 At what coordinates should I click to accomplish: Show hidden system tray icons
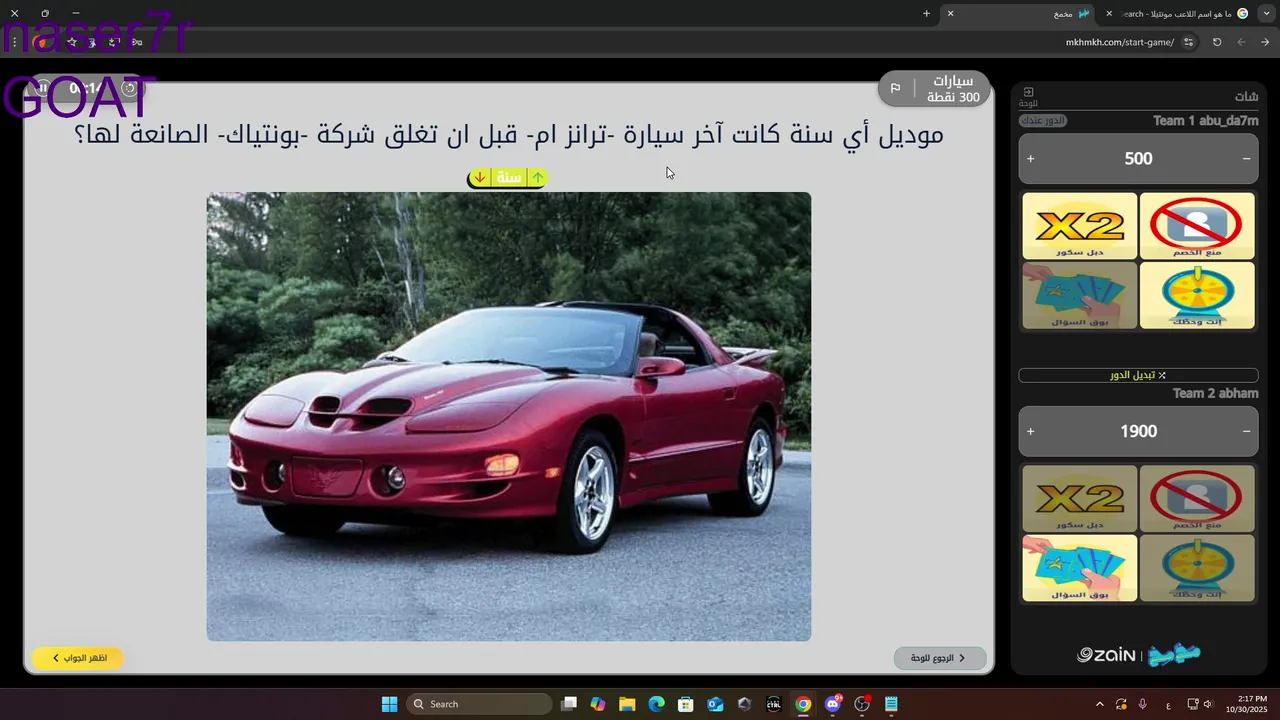(1100, 704)
